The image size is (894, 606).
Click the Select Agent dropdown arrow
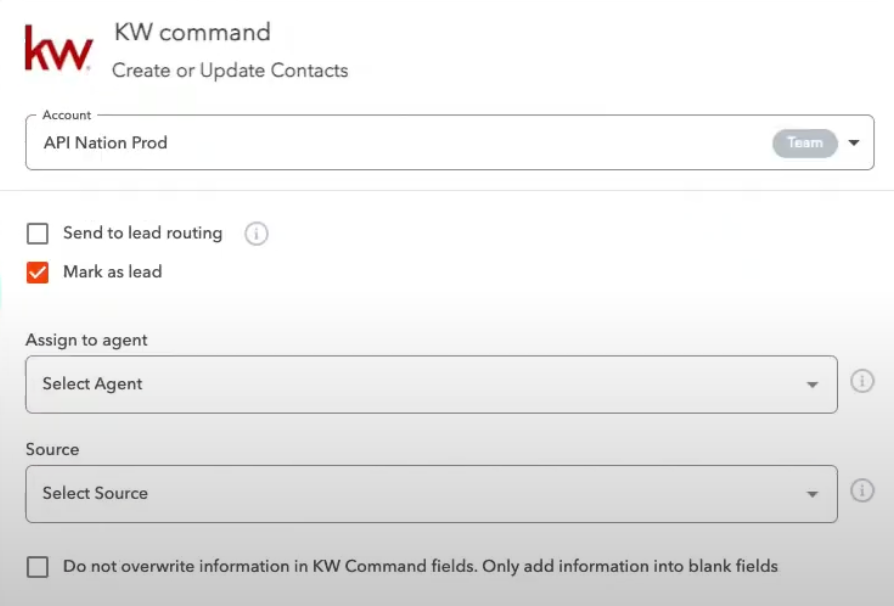(813, 385)
